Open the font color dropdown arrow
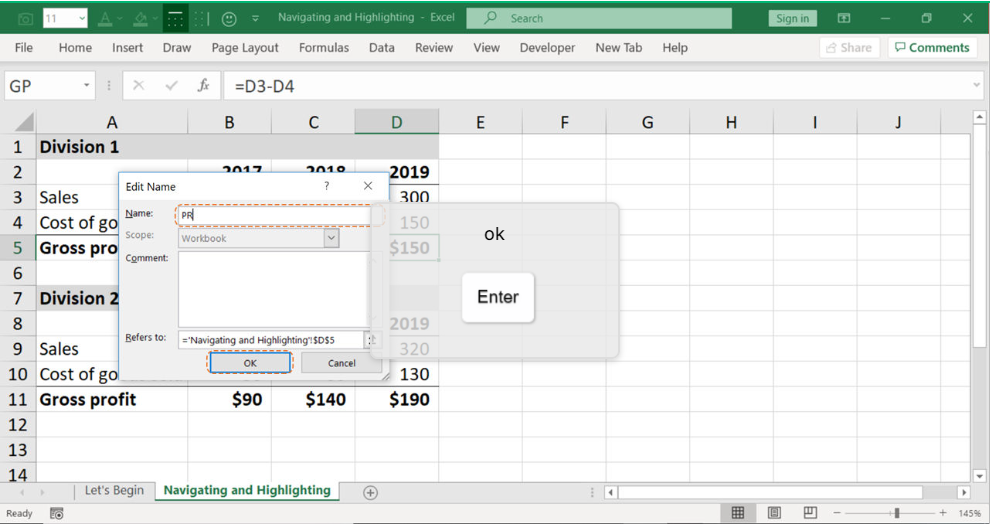 (x=119, y=19)
